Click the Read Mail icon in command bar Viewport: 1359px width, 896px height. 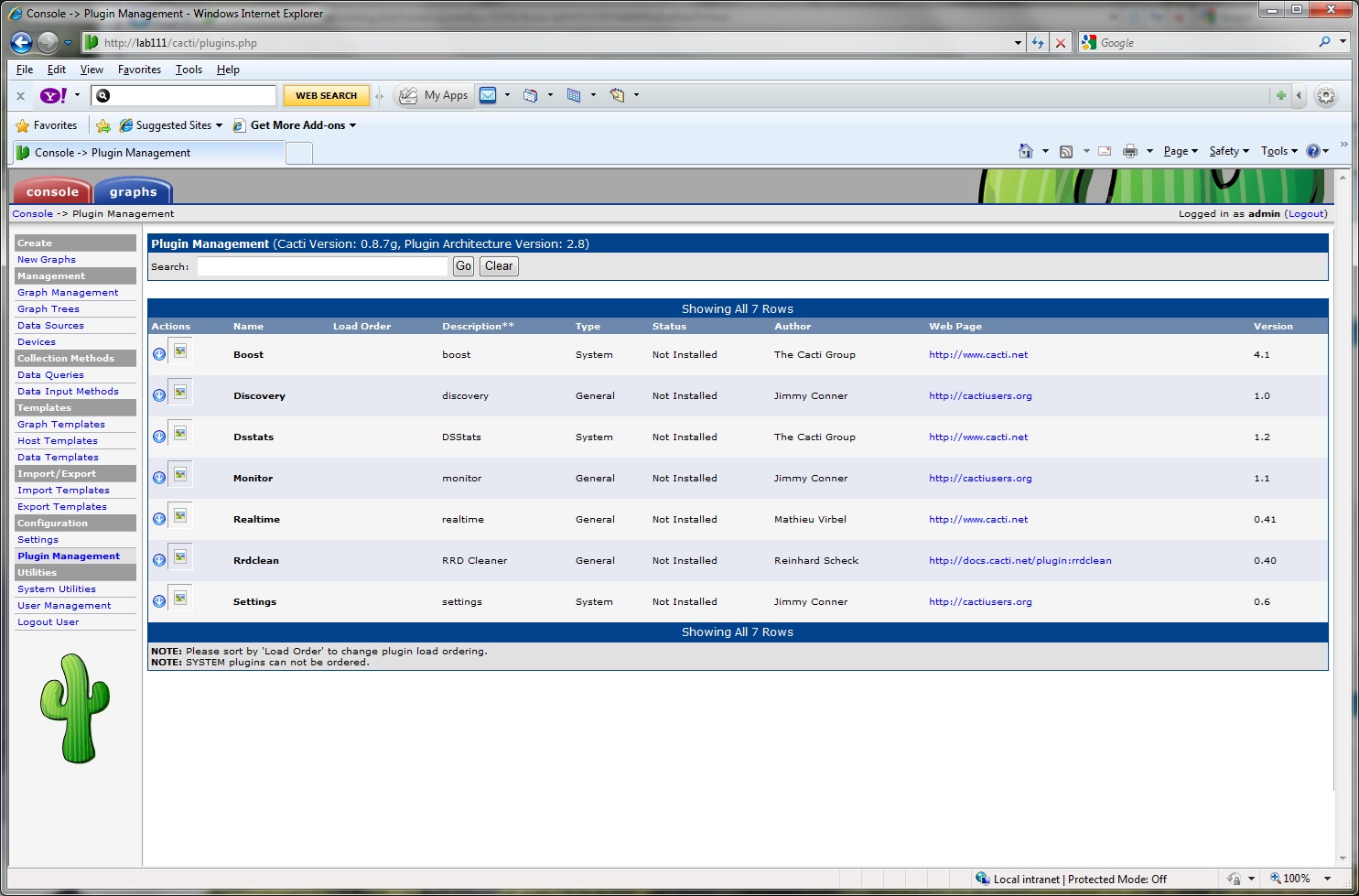(x=1105, y=151)
